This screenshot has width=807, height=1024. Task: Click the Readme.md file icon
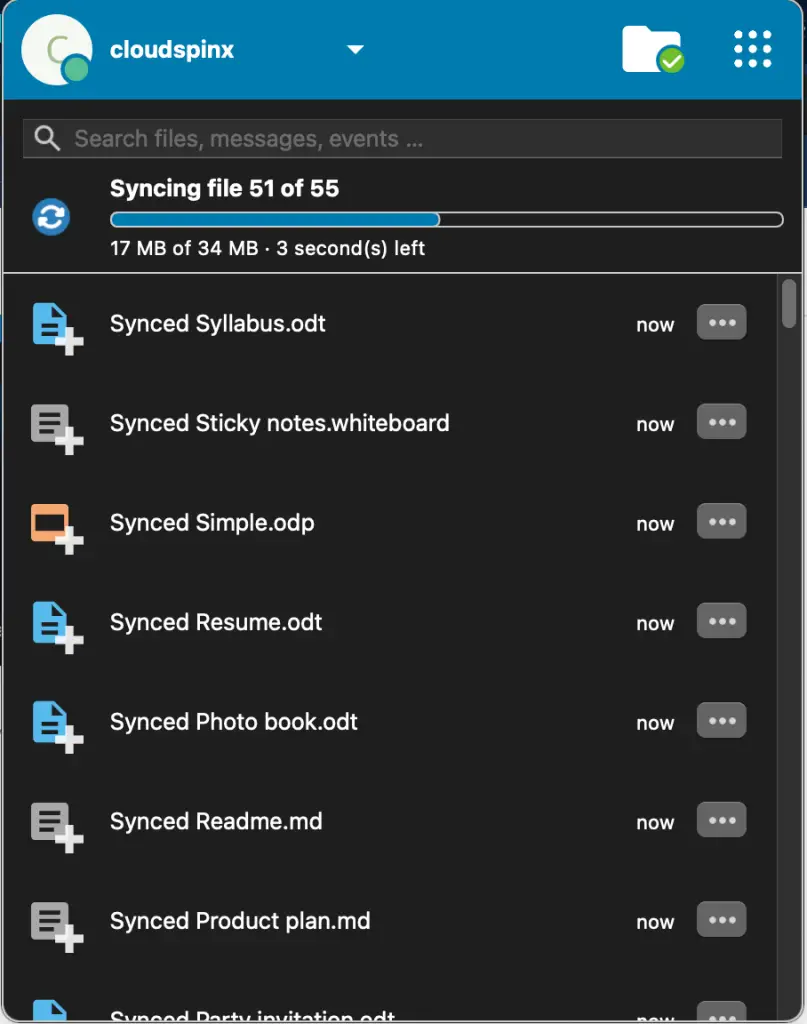tap(54, 821)
